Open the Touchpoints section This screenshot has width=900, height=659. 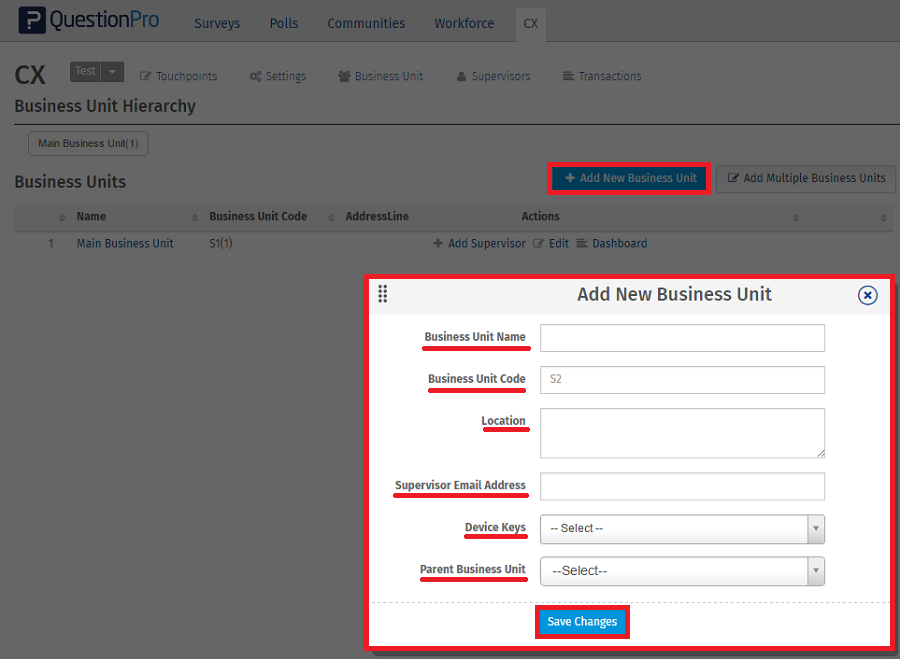(179, 76)
